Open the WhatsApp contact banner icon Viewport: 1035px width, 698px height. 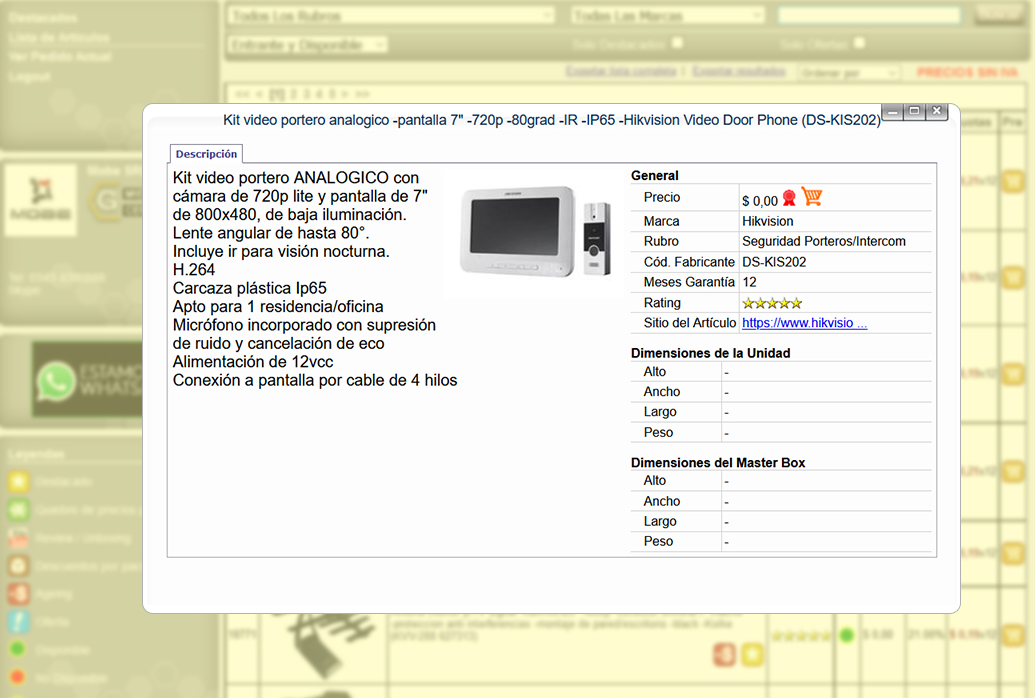pos(57,383)
